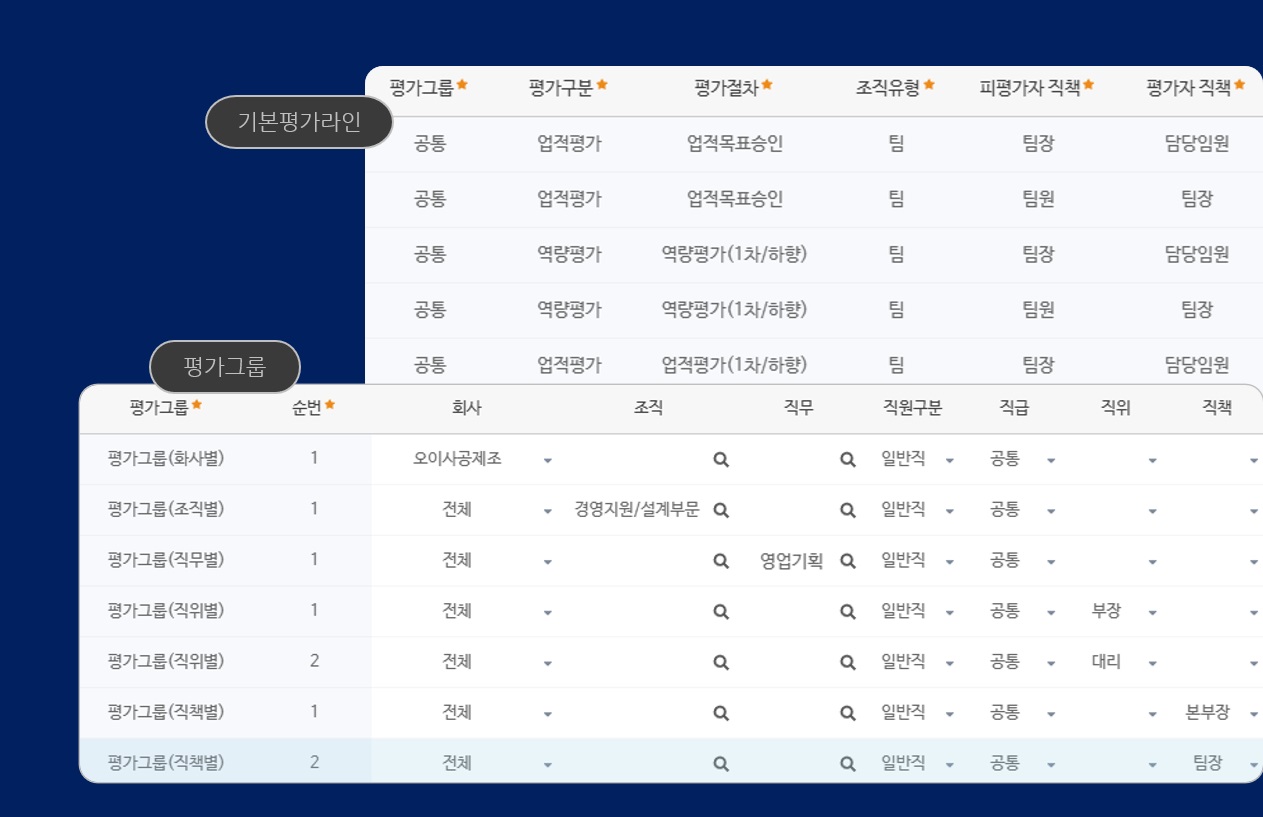Open organization search in 평가그룹(화사별) row
Screen dimensions: 1263x817
720,458
